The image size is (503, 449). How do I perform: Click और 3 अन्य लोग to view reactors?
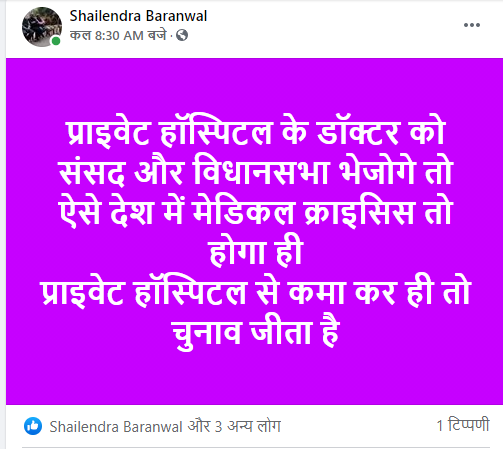point(234,427)
